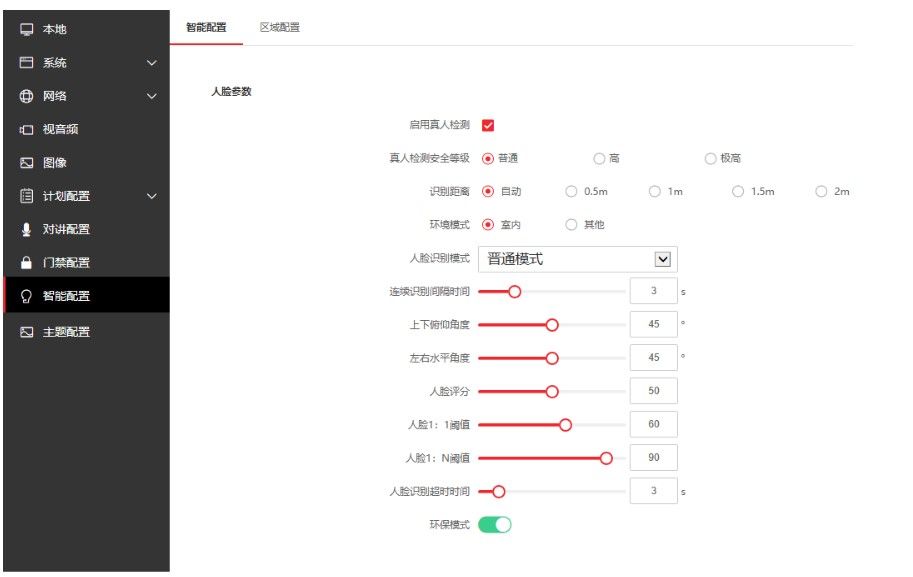Click the image icon beside 主题配置
The height and width of the screenshot is (577, 913).
[x=26, y=332]
